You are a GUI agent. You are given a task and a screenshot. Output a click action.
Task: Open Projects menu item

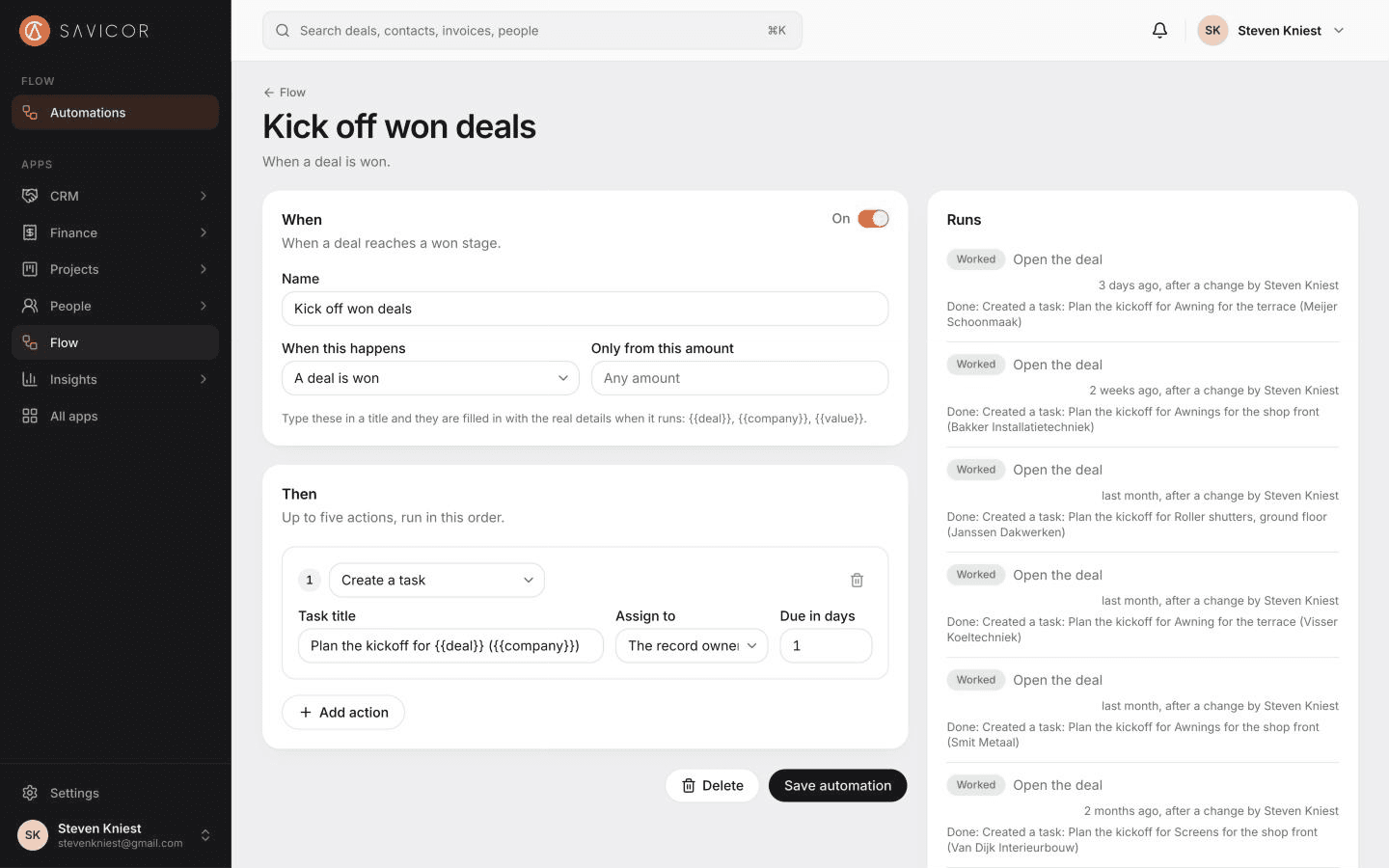[x=115, y=269]
